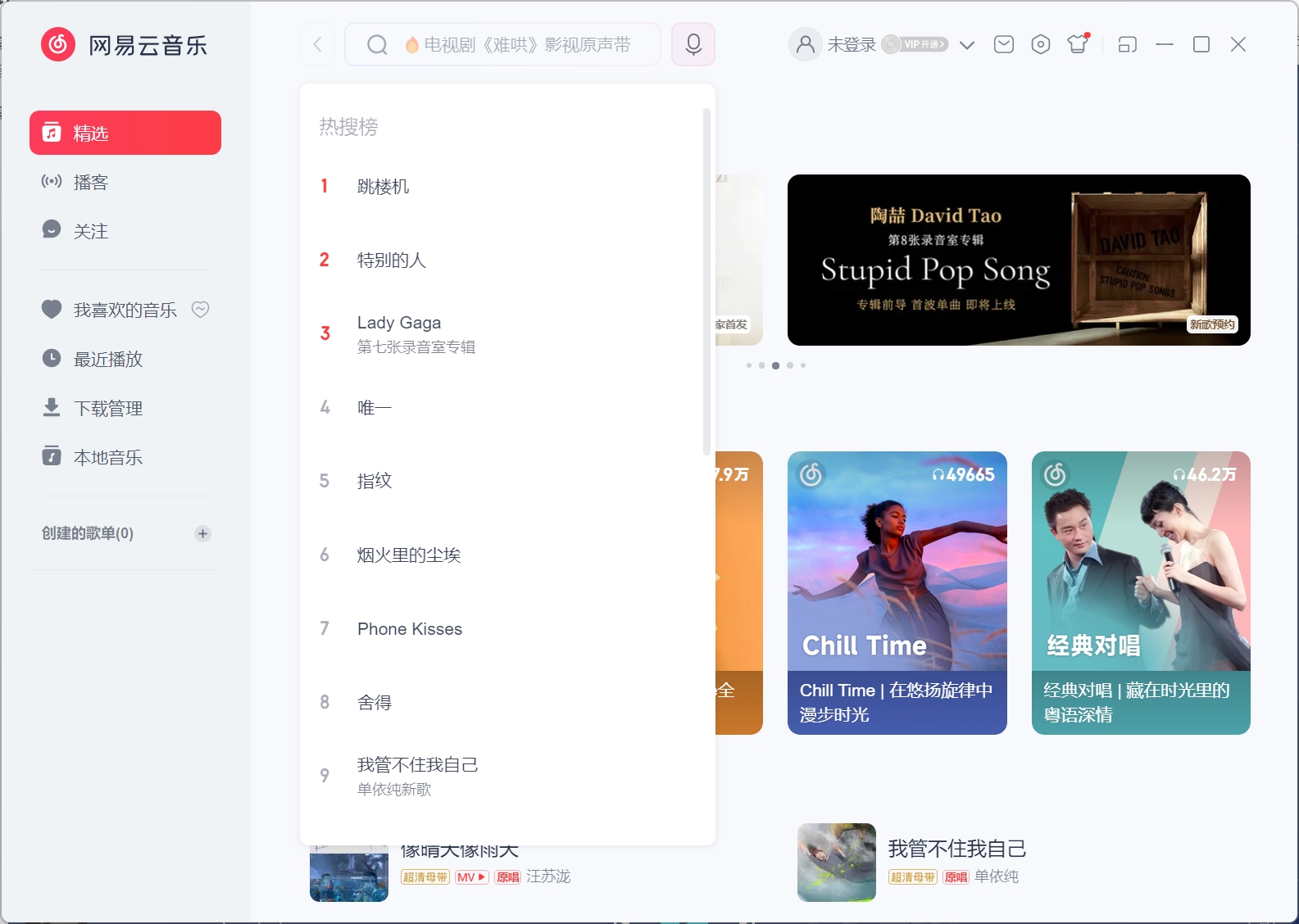1299x924 pixels.
Task: Click the 新歌预约 tag on banner
Action: click(1212, 324)
